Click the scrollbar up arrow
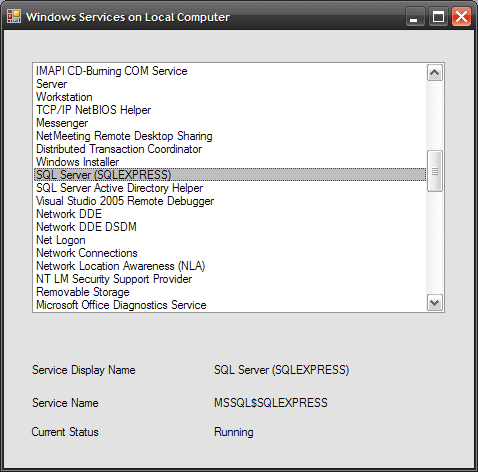The width and height of the screenshot is (478, 472). (435, 73)
